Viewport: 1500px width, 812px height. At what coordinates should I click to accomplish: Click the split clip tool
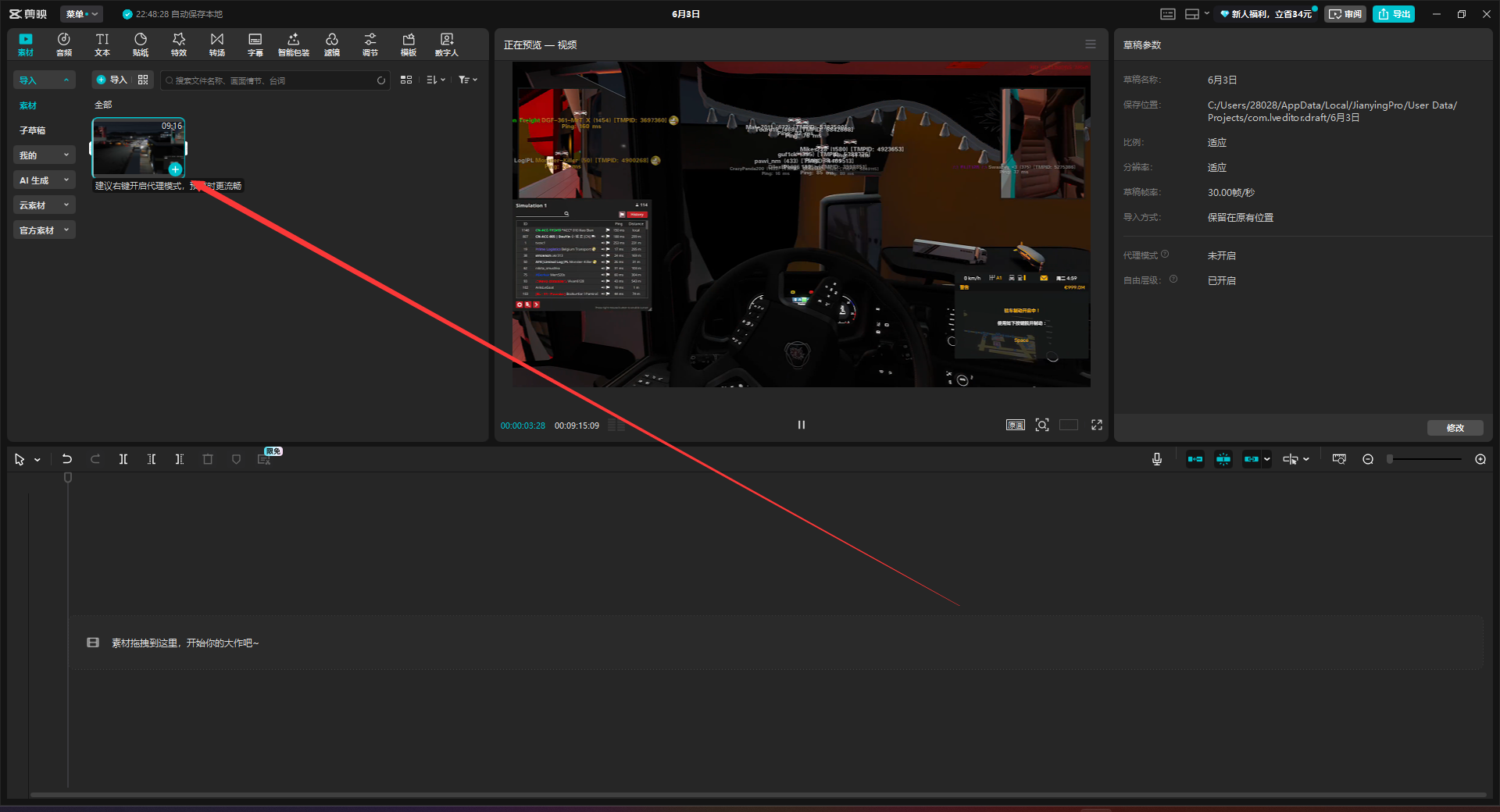click(123, 459)
